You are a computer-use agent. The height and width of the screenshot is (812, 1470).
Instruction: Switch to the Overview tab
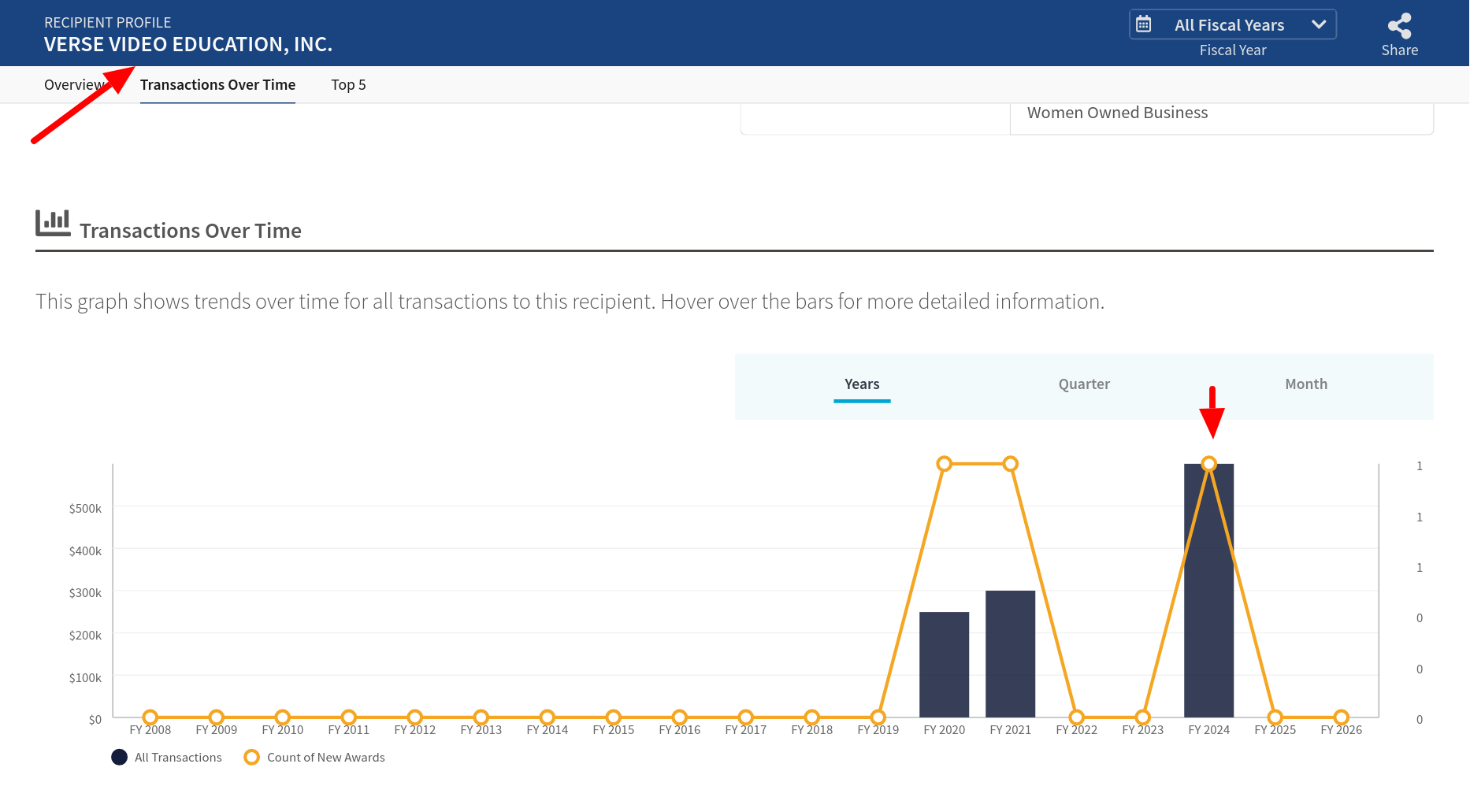[73, 85]
